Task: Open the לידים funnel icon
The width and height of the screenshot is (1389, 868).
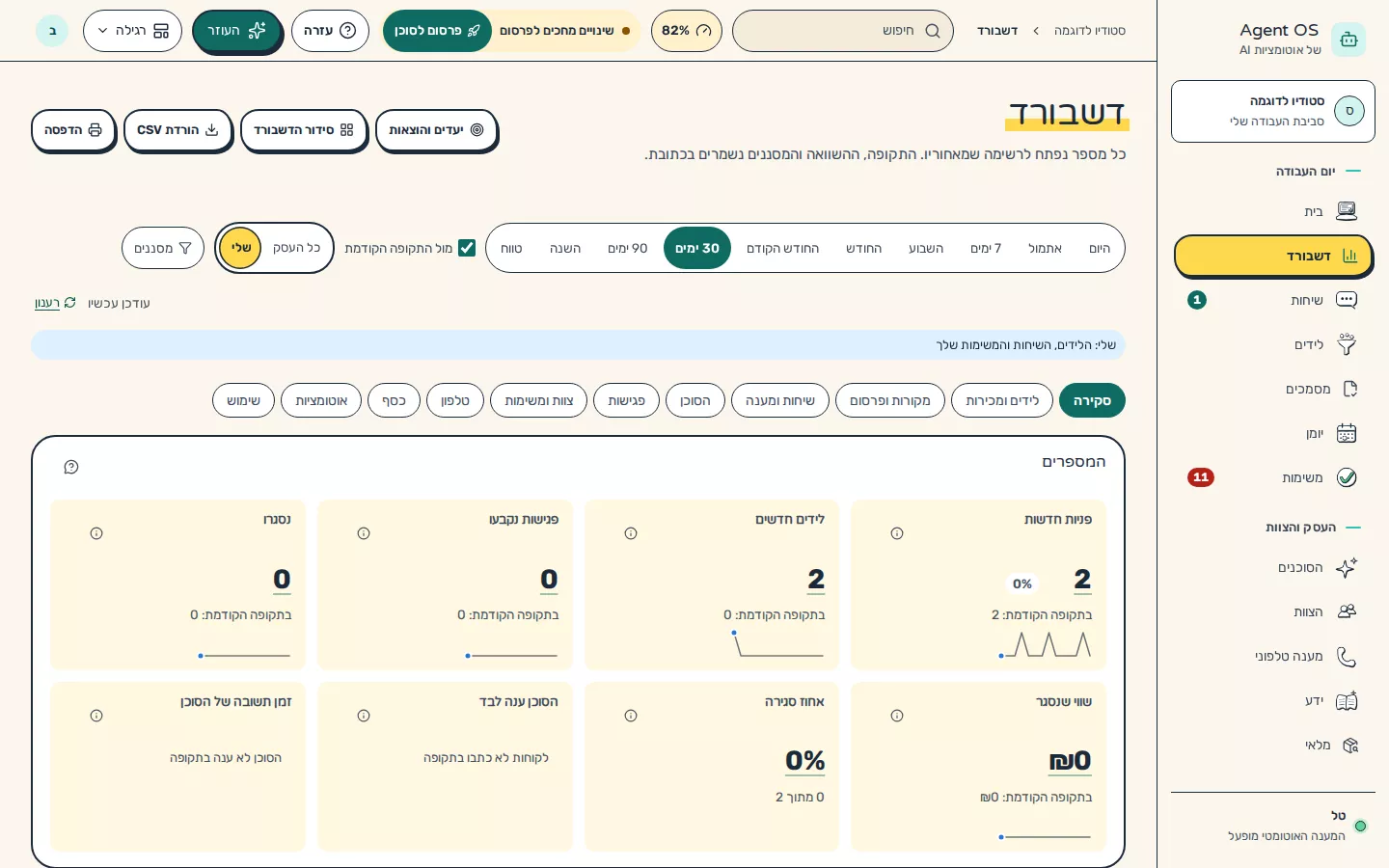Action: [1347, 344]
